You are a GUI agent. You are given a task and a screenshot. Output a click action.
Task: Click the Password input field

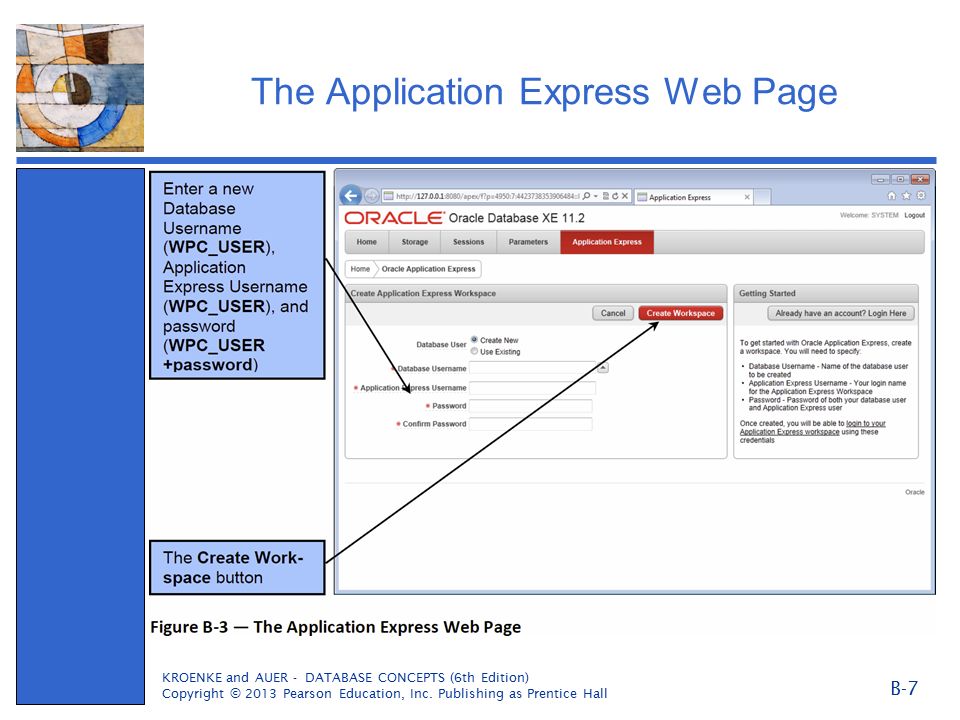(530, 406)
